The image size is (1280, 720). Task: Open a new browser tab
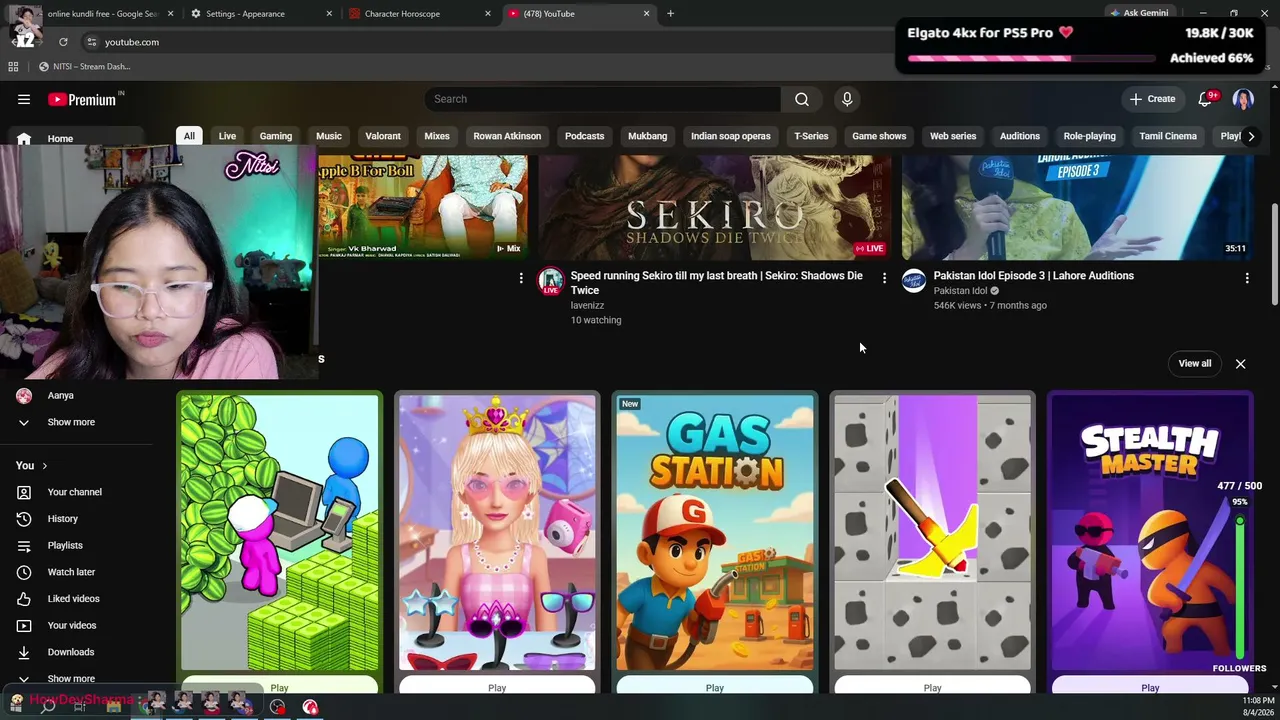click(x=670, y=13)
